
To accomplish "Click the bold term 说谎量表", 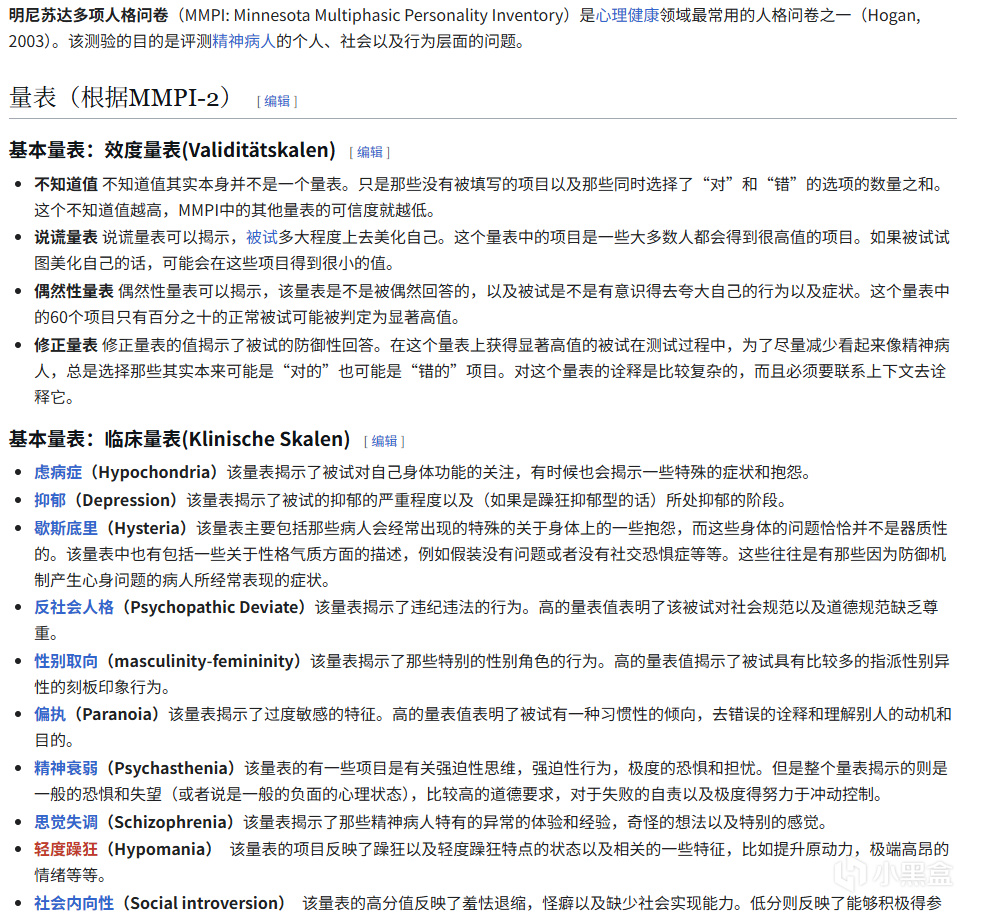I will click(66, 237).
